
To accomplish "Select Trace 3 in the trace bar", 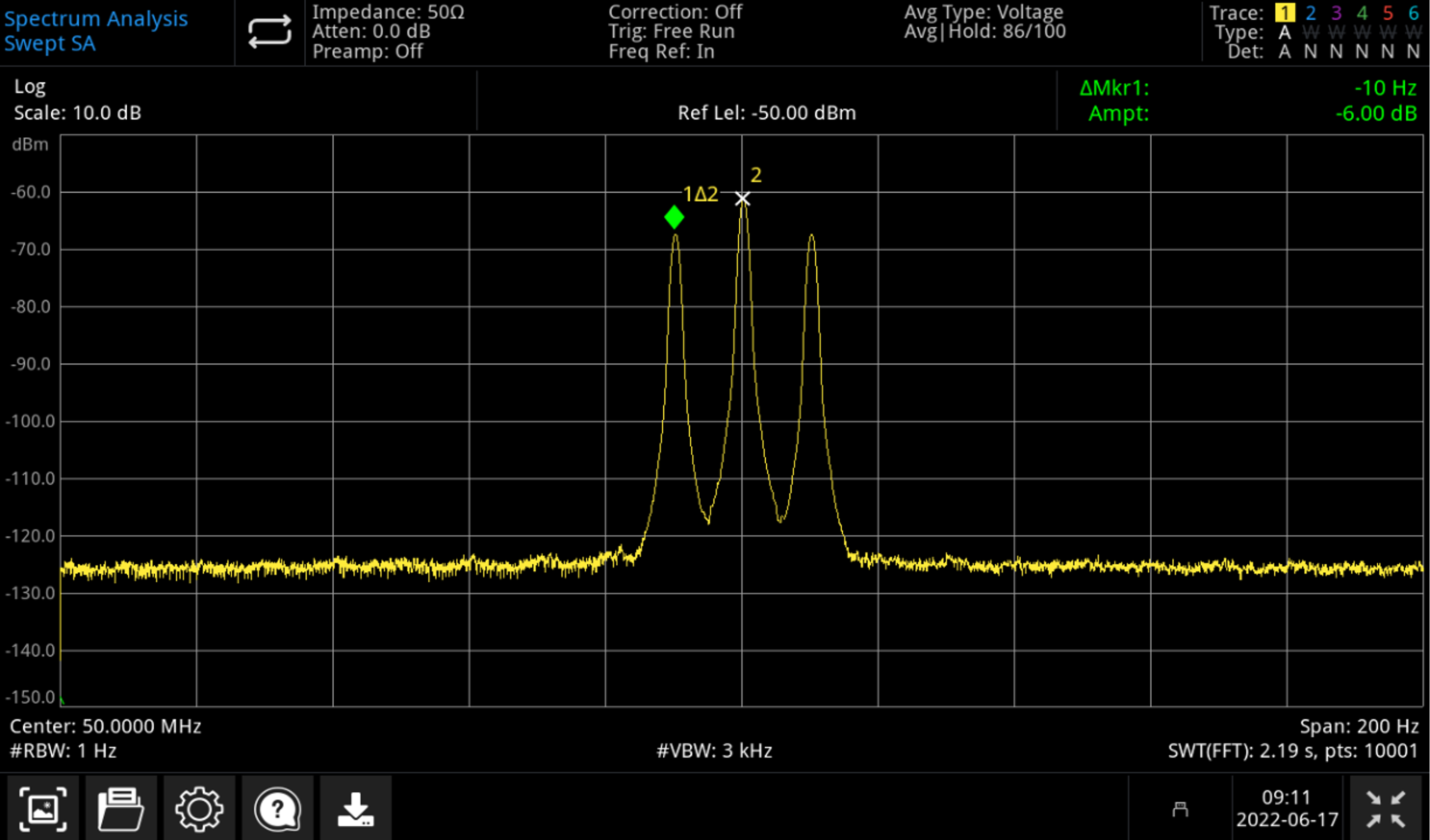I will tap(1337, 12).
